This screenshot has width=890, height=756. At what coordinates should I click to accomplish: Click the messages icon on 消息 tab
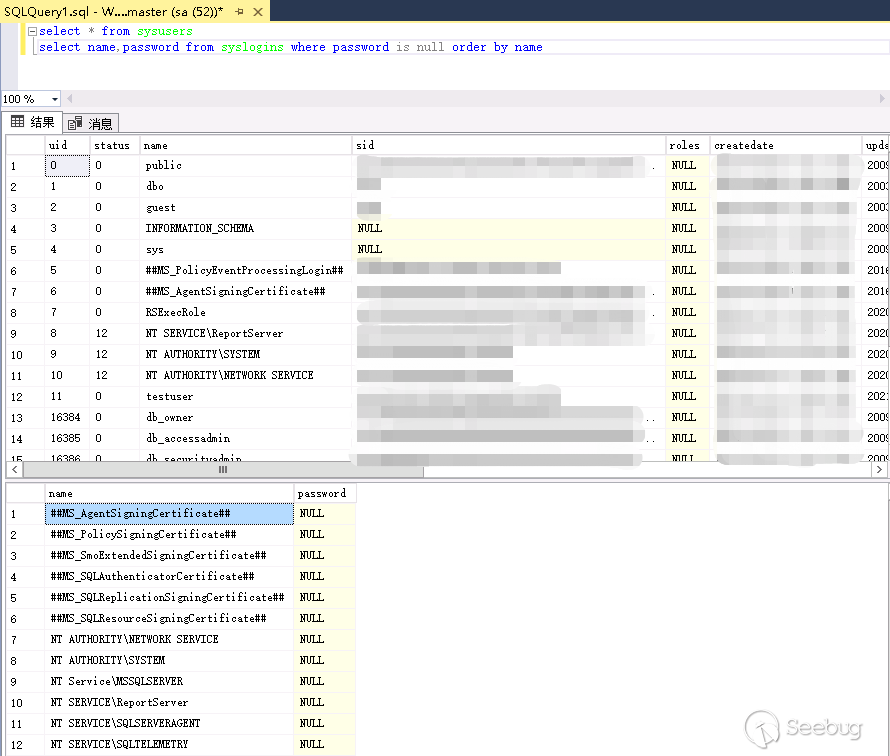tap(75, 123)
